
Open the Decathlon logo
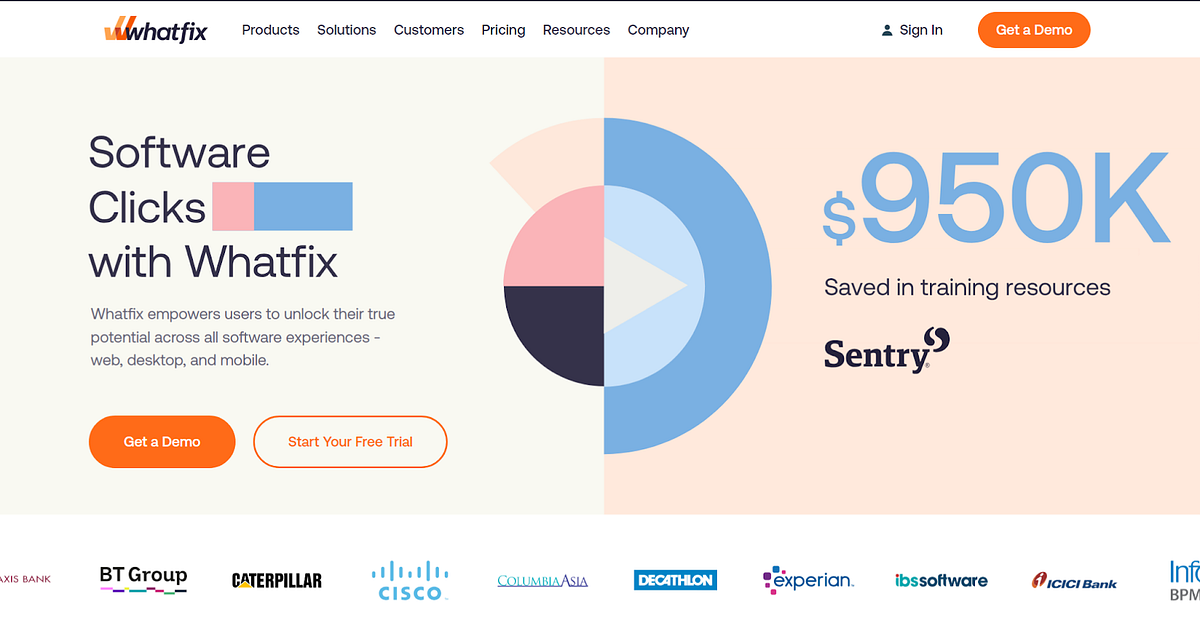[x=675, y=580]
